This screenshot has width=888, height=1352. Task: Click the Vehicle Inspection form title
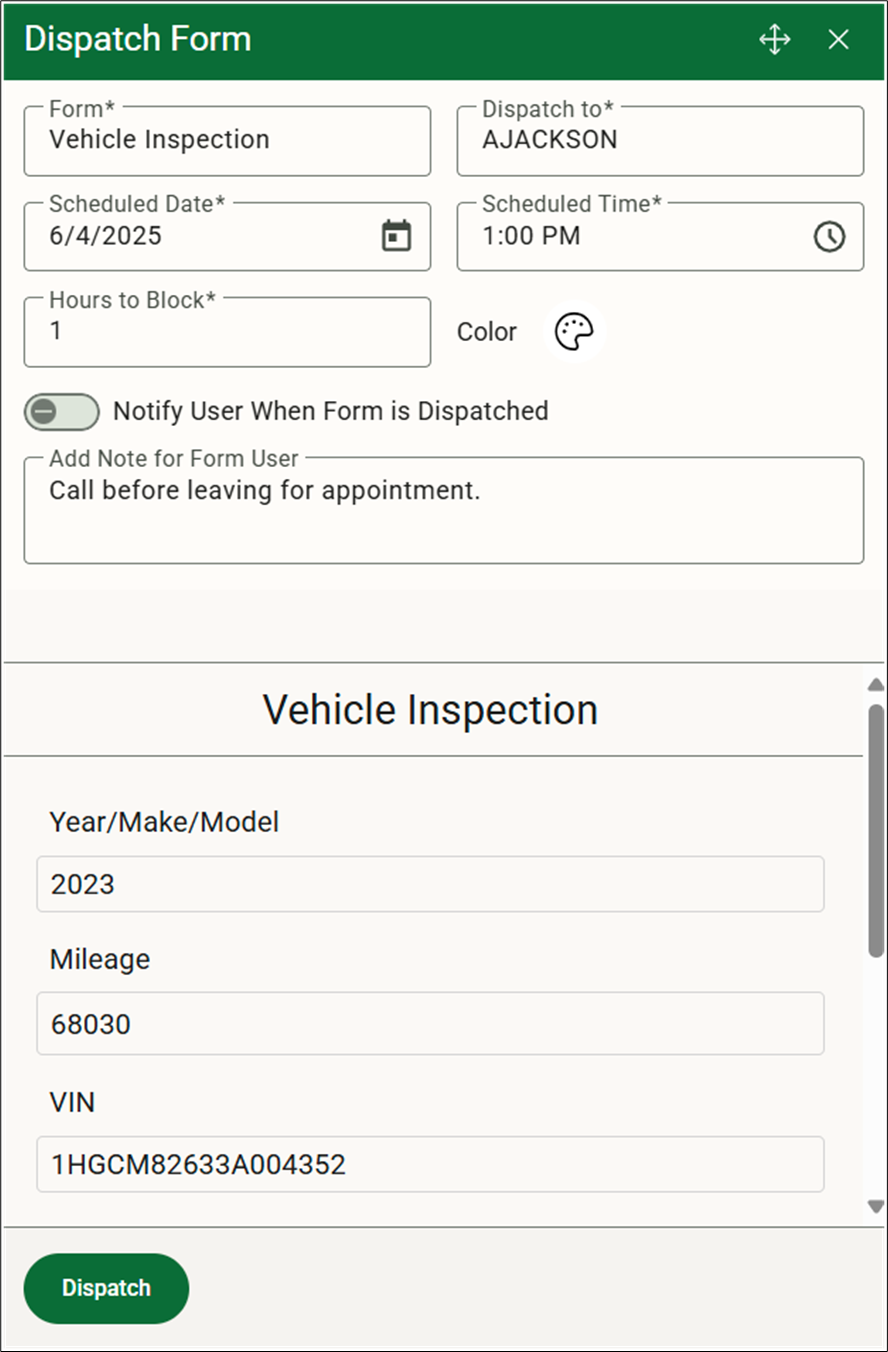click(430, 709)
